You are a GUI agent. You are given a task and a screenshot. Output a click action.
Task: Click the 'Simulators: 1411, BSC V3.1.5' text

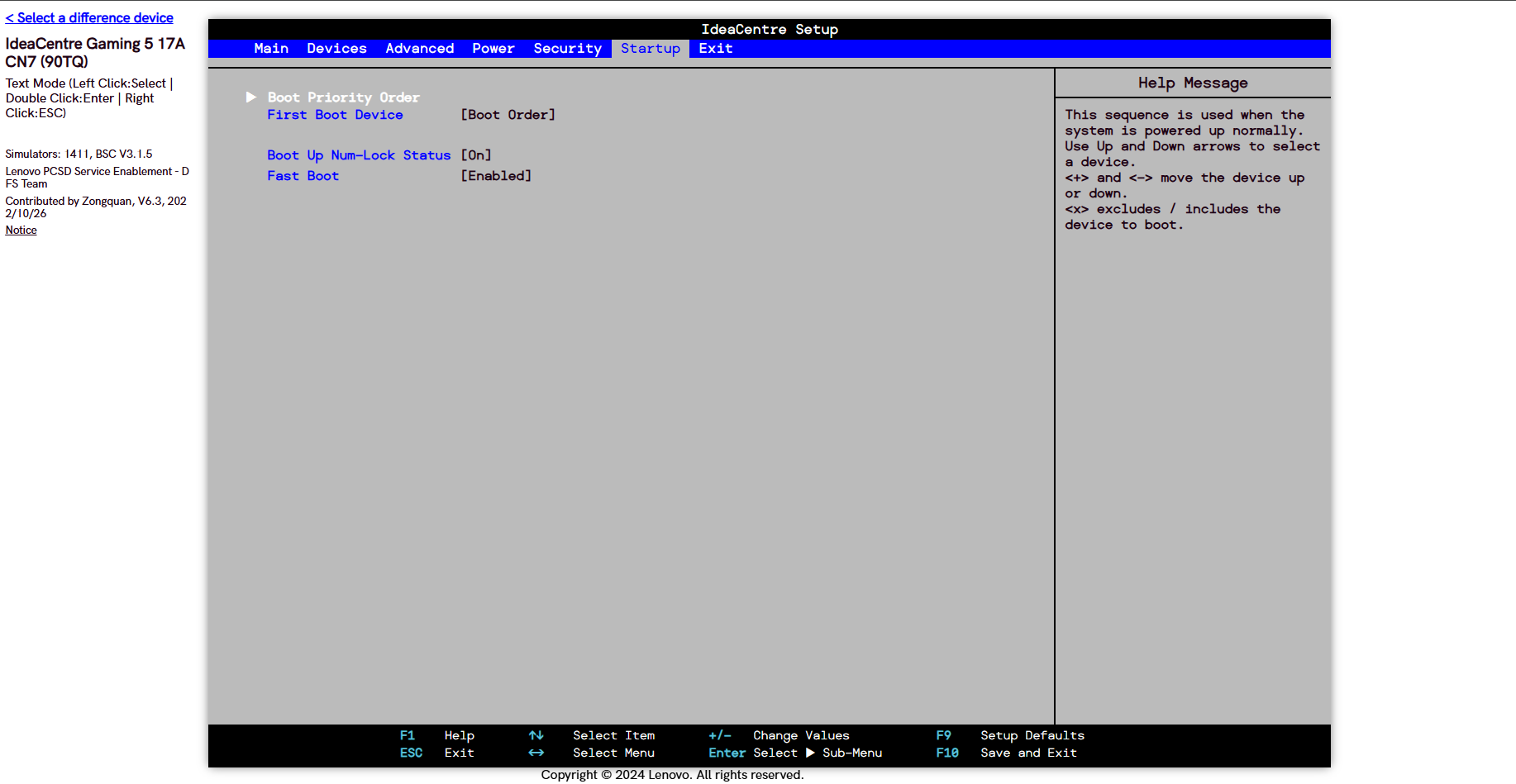tap(79, 154)
